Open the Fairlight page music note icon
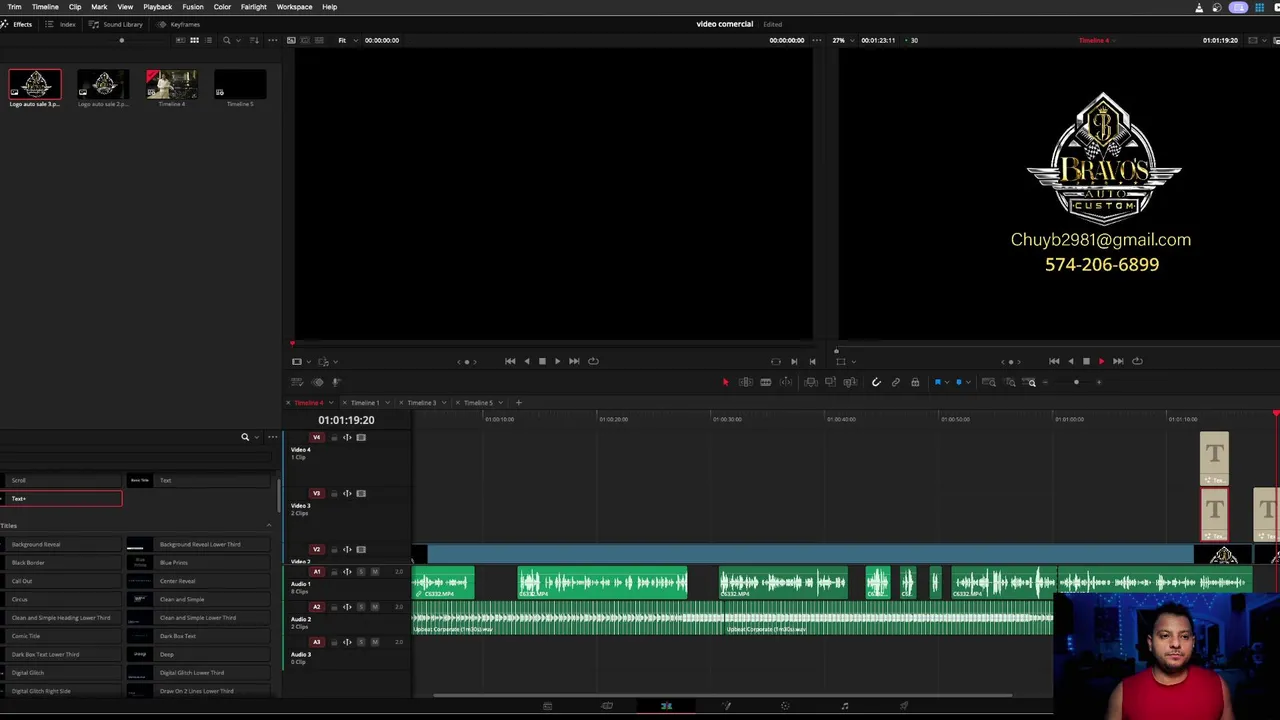 845,706
